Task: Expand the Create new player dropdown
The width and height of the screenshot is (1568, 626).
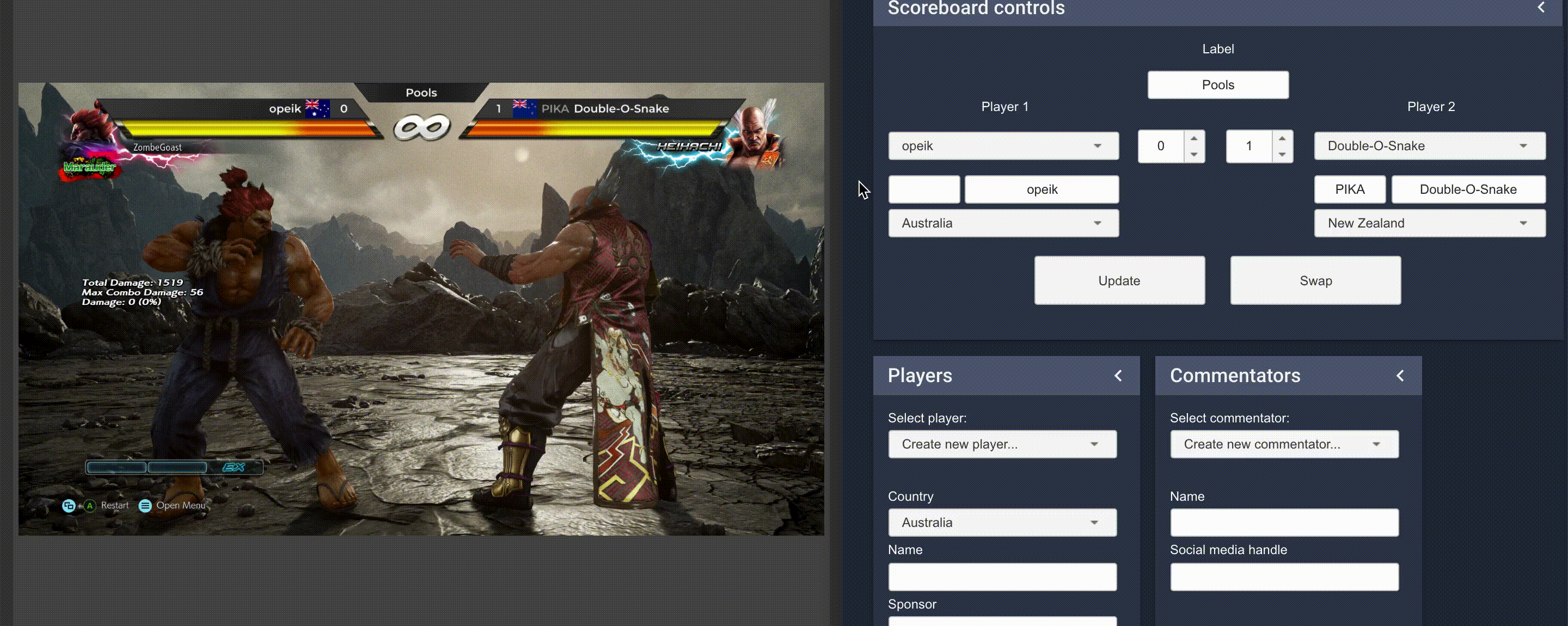Action: [x=1002, y=444]
